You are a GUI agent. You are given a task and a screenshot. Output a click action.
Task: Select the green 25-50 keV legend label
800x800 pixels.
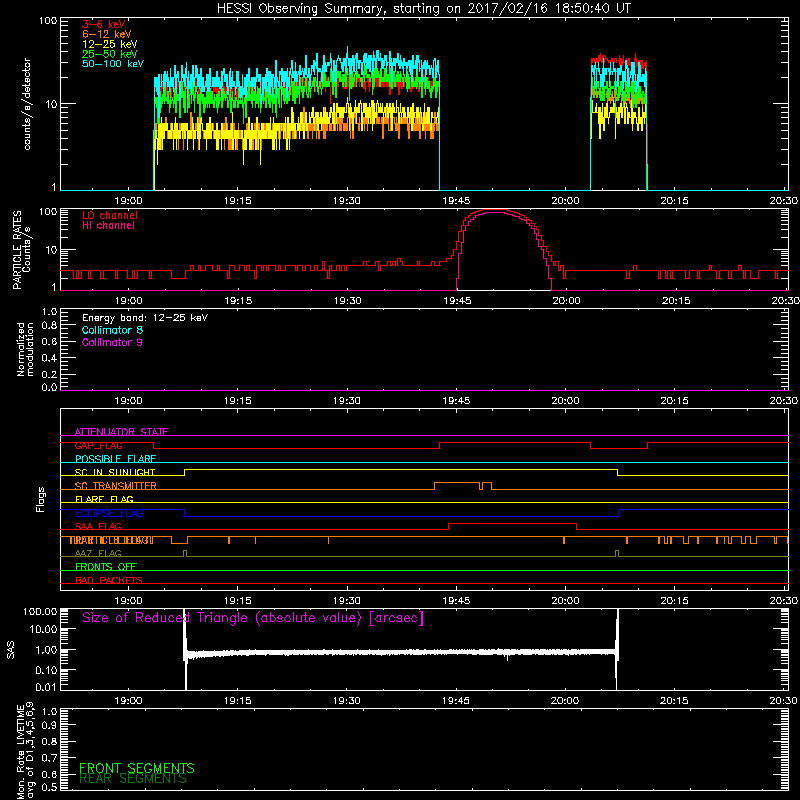pyautogui.click(x=110, y=54)
